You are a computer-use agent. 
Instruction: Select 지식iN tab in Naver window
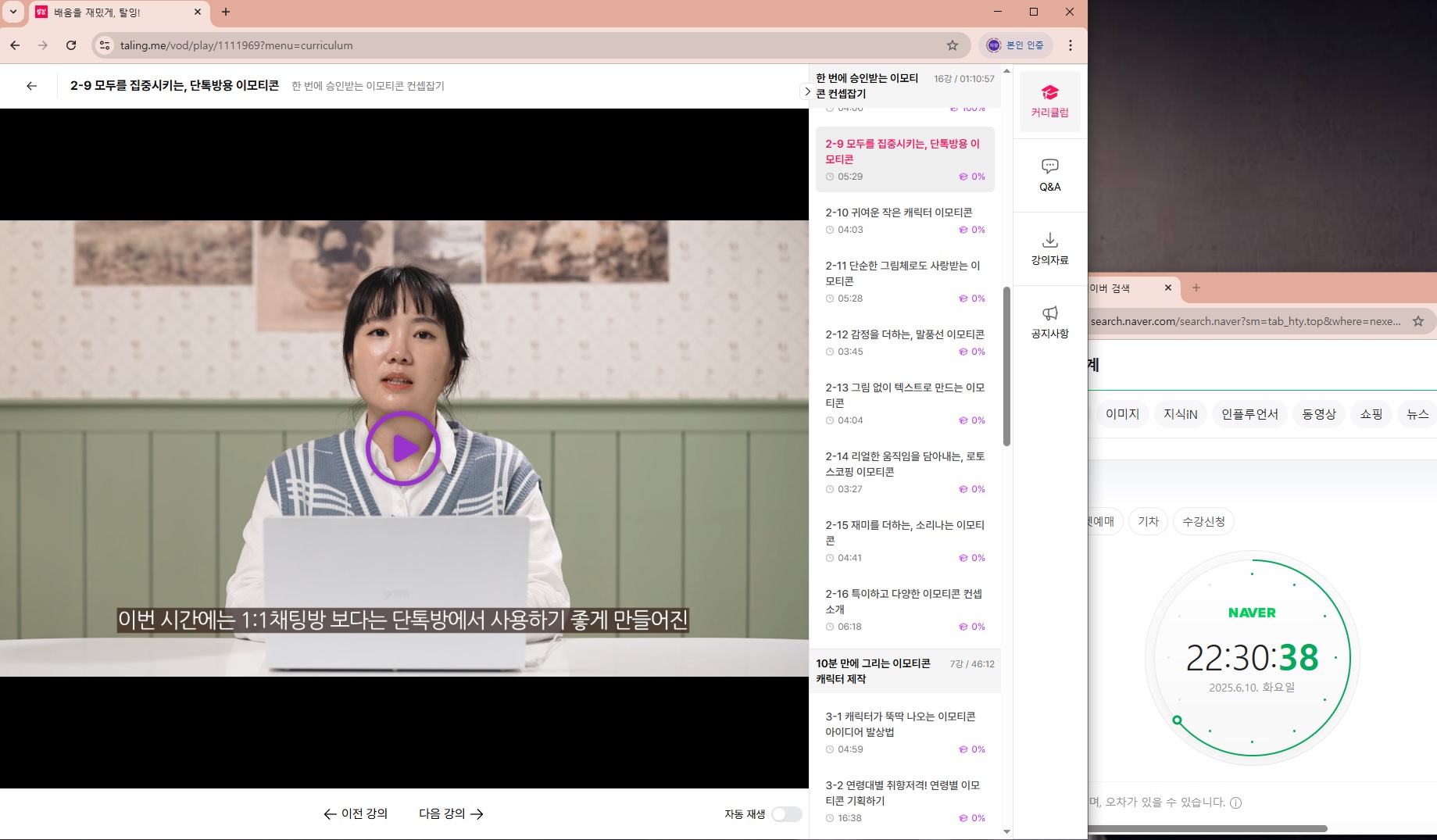point(1180,414)
